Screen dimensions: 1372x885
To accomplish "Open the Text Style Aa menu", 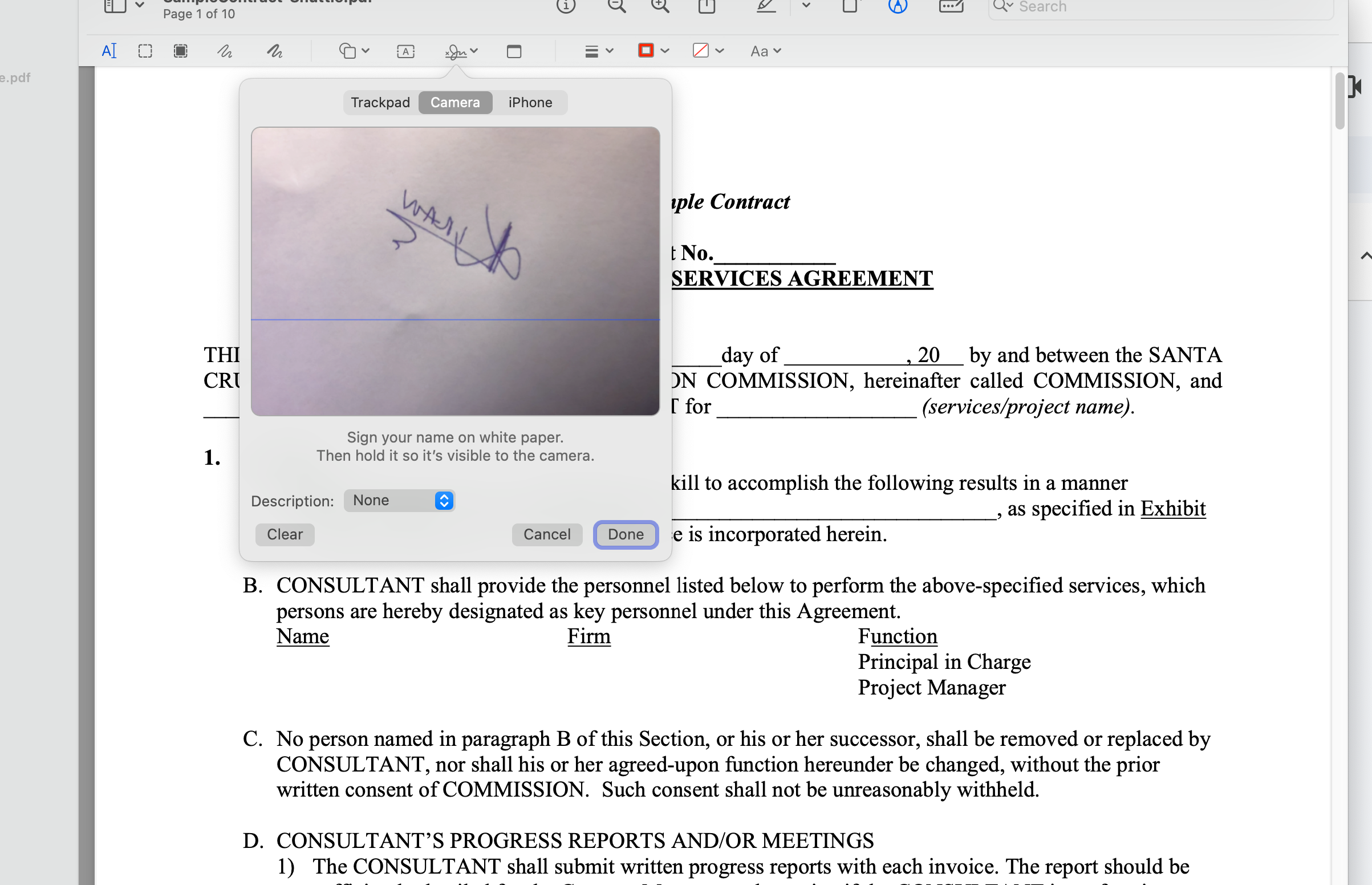I will point(765,51).
